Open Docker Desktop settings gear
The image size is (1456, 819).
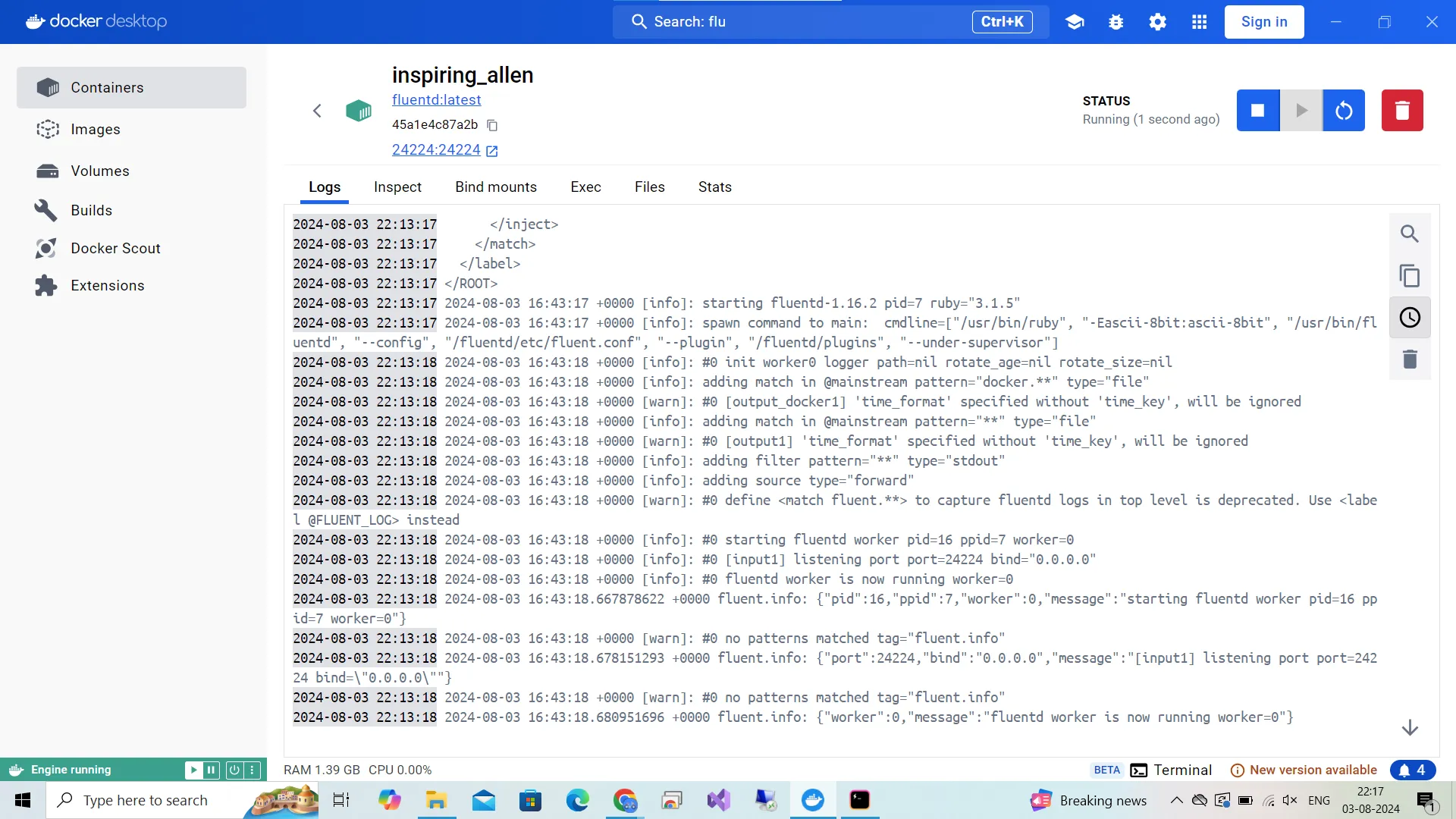[x=1157, y=22]
